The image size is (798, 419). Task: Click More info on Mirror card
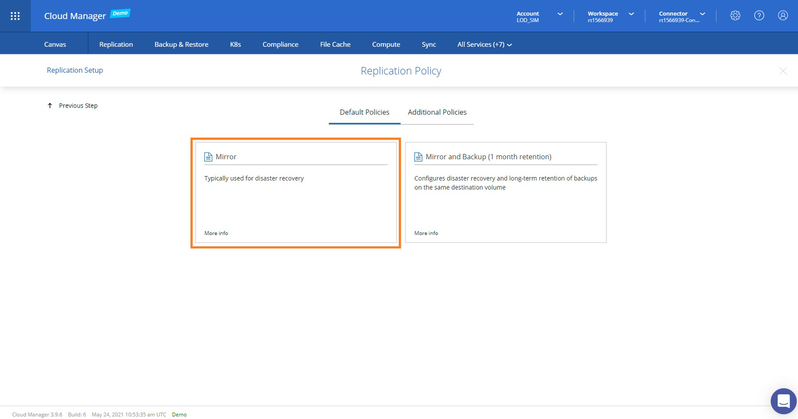(216, 233)
